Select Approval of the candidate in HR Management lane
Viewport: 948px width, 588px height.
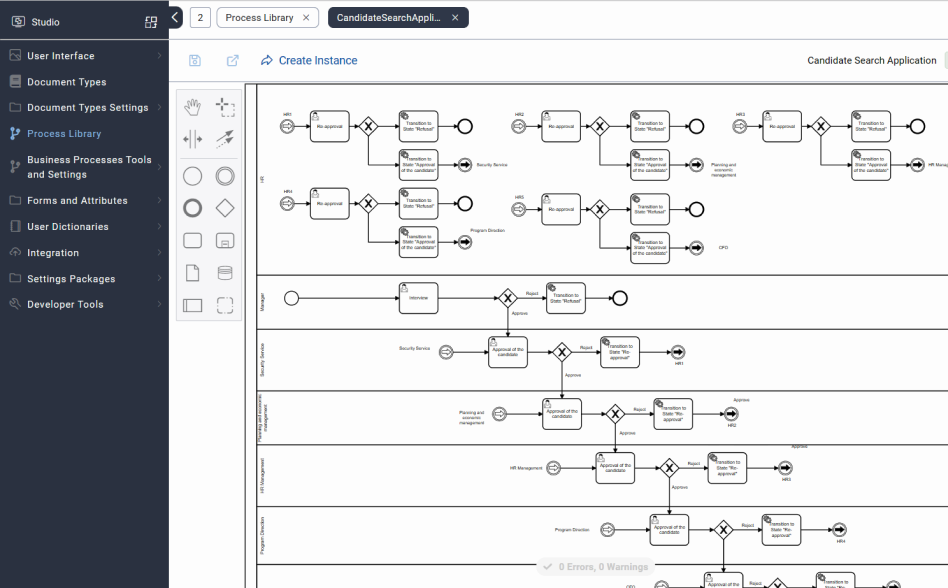615,468
